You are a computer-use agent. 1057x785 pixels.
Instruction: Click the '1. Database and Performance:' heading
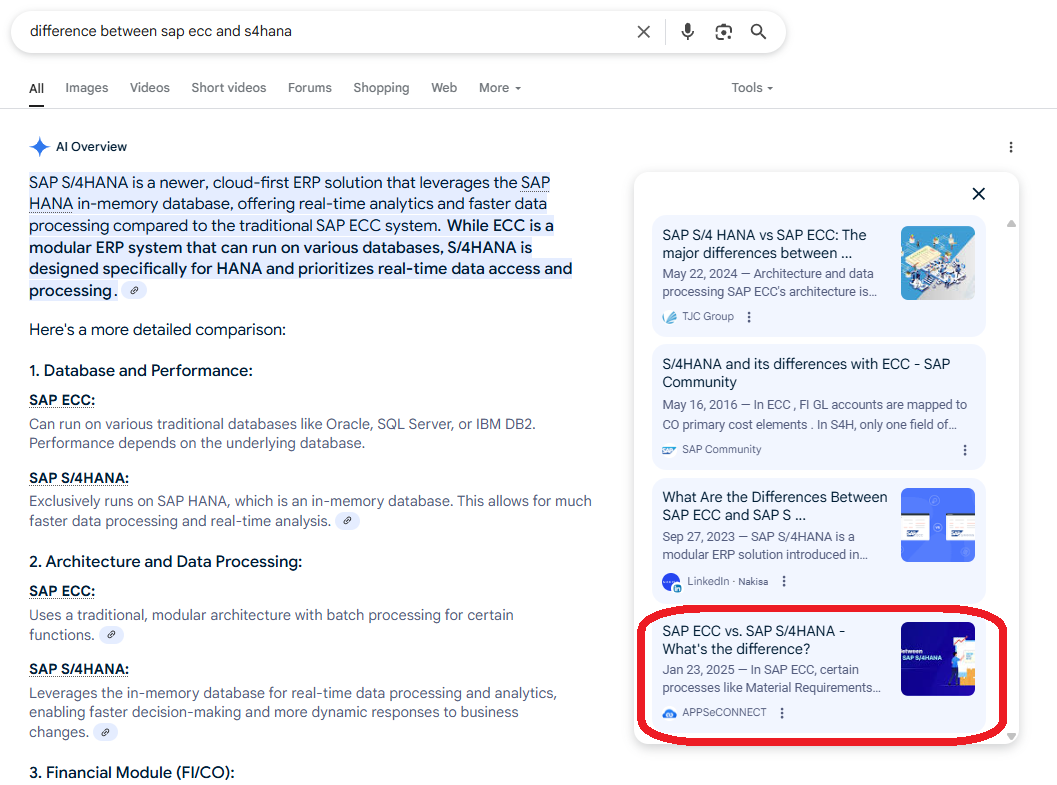pos(141,371)
